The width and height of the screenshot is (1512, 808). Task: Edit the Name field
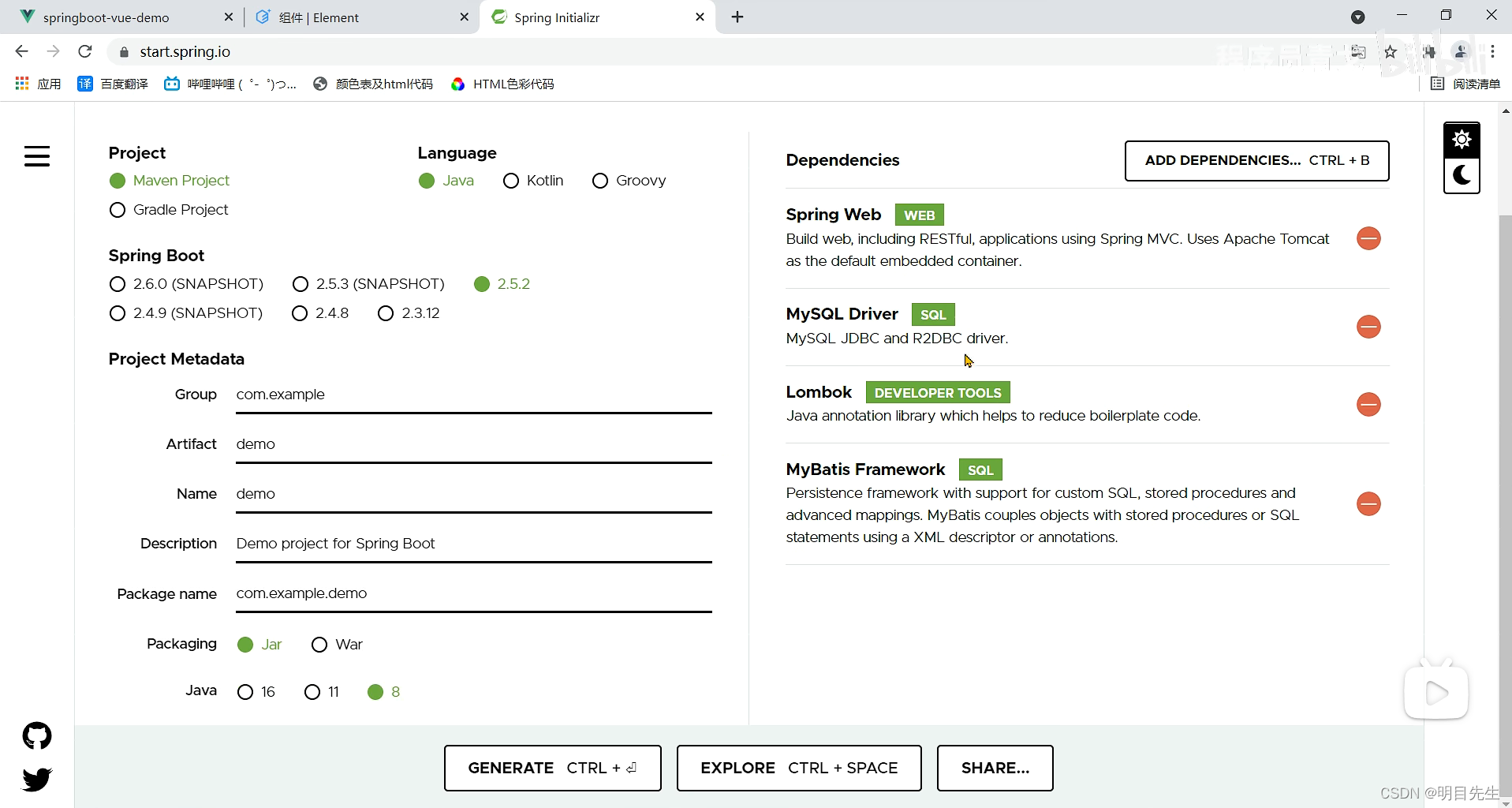[x=473, y=494]
